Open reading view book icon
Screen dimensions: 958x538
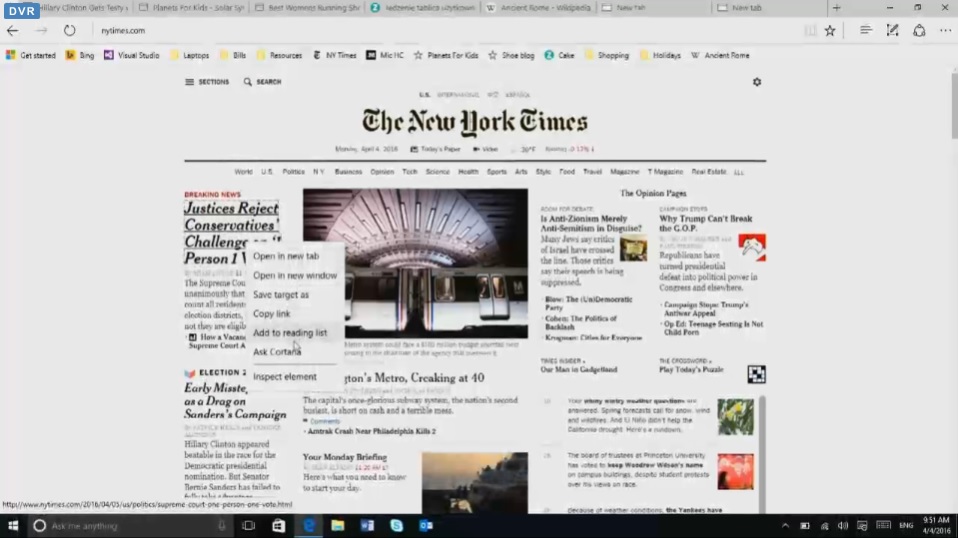[x=810, y=31]
